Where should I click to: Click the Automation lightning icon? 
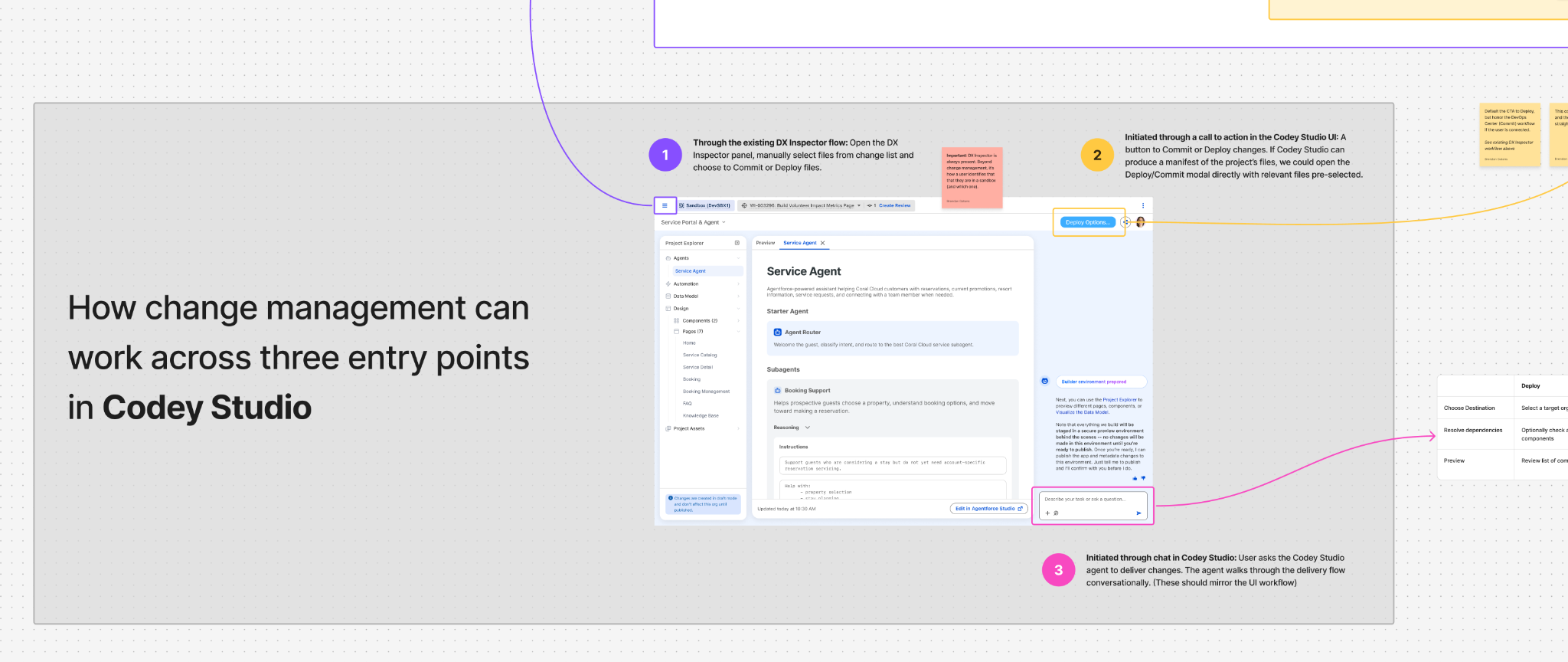pos(668,284)
